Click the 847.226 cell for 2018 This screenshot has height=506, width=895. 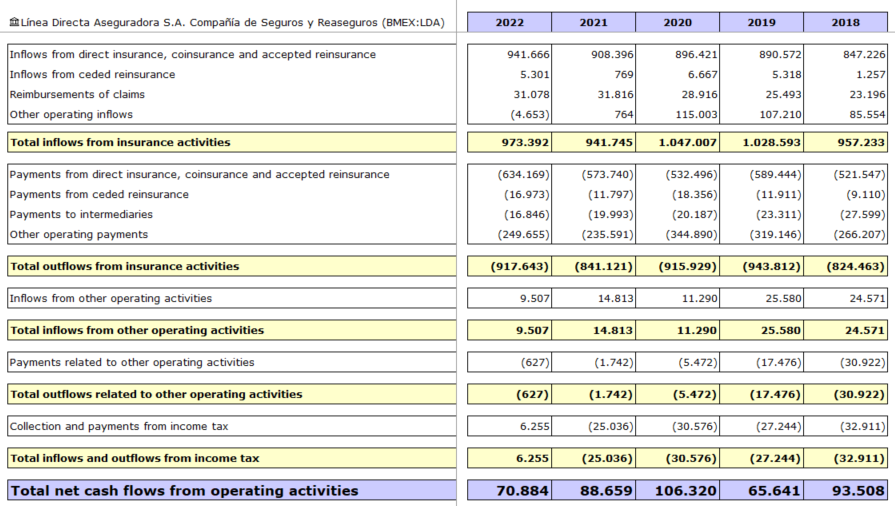point(864,54)
